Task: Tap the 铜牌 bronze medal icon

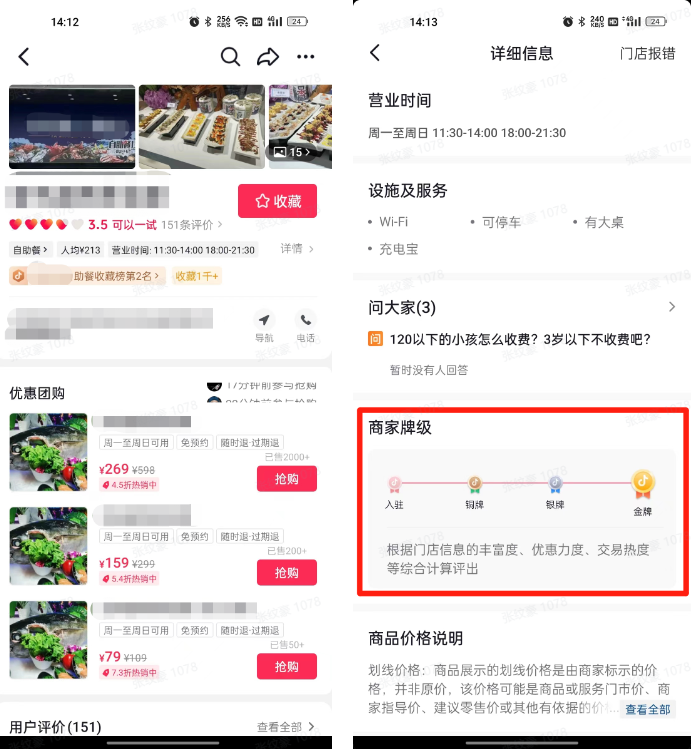Action: coord(474,484)
